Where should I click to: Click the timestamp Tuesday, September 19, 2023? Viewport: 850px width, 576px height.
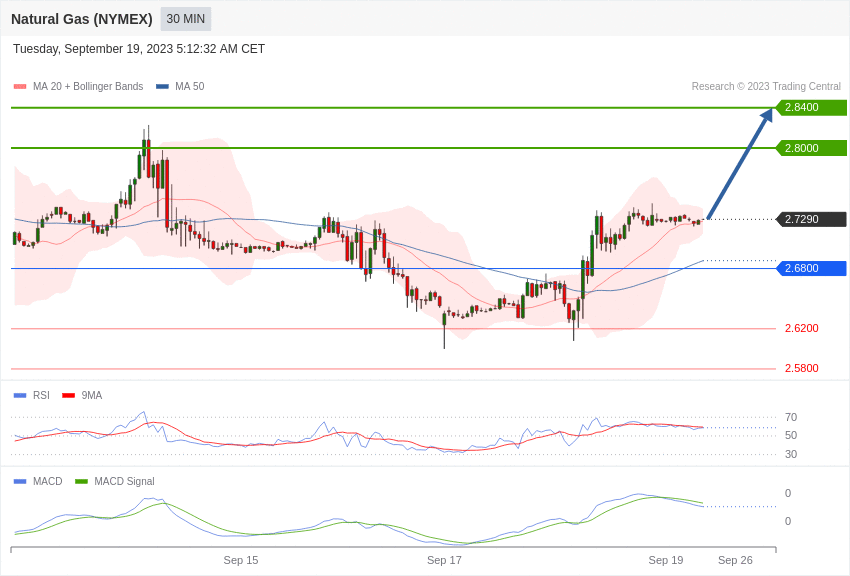[x=139, y=49]
